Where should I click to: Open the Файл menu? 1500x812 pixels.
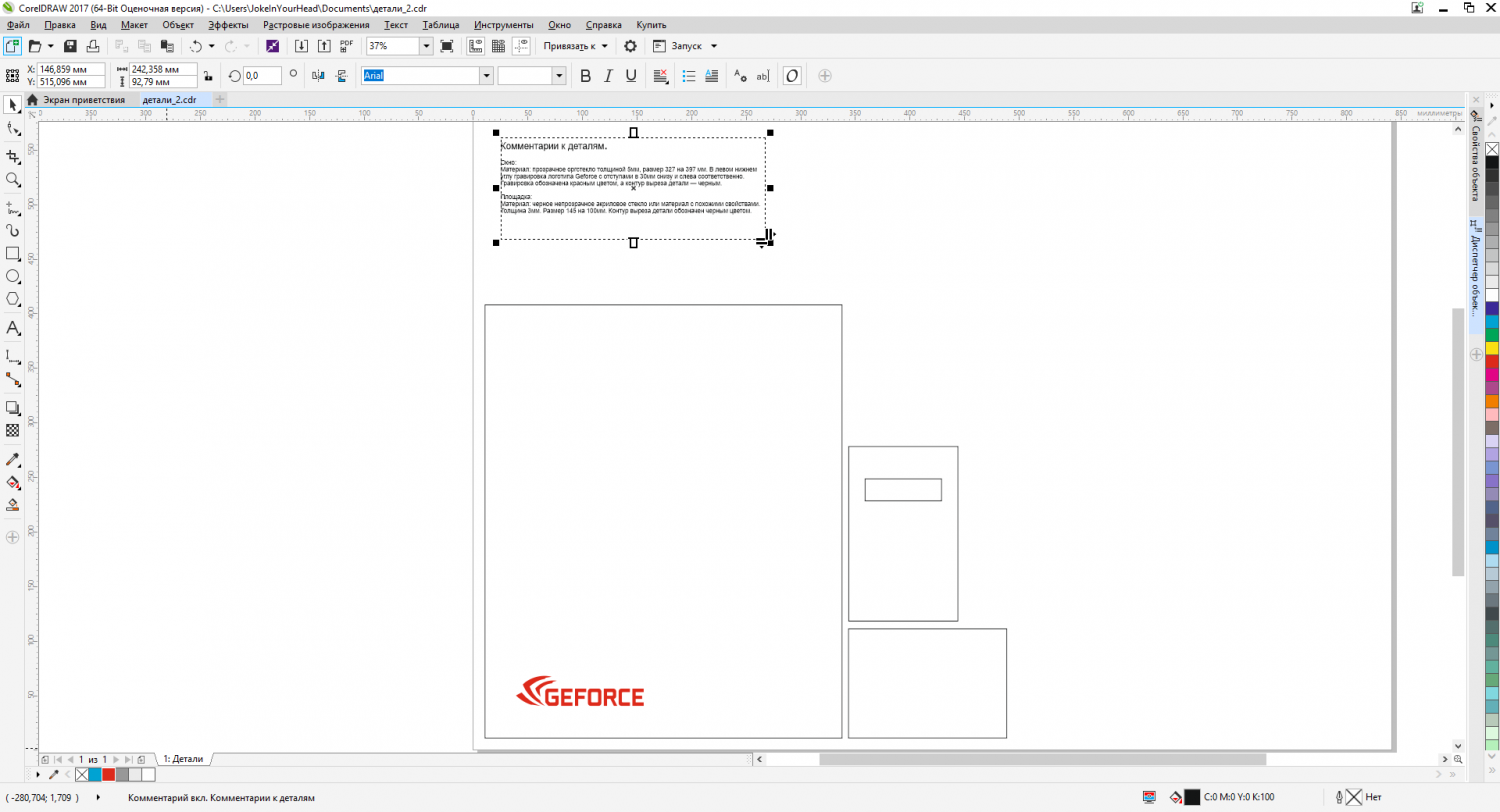pyautogui.click(x=18, y=24)
